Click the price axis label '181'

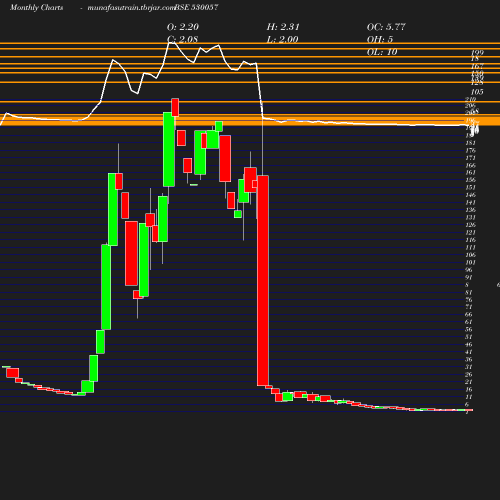470,143
